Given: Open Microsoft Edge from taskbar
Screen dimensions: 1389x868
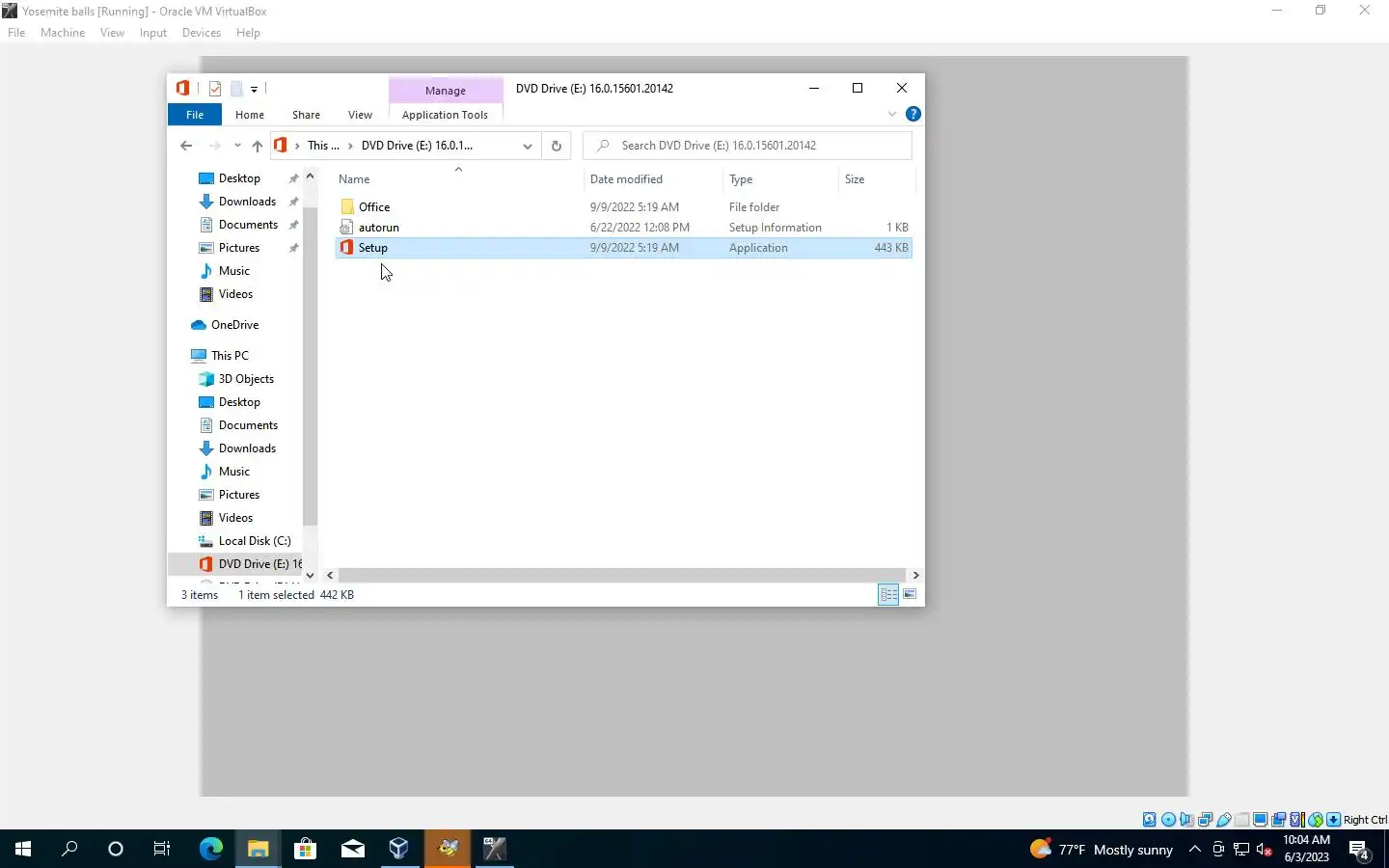Looking at the screenshot, I should tap(210, 849).
